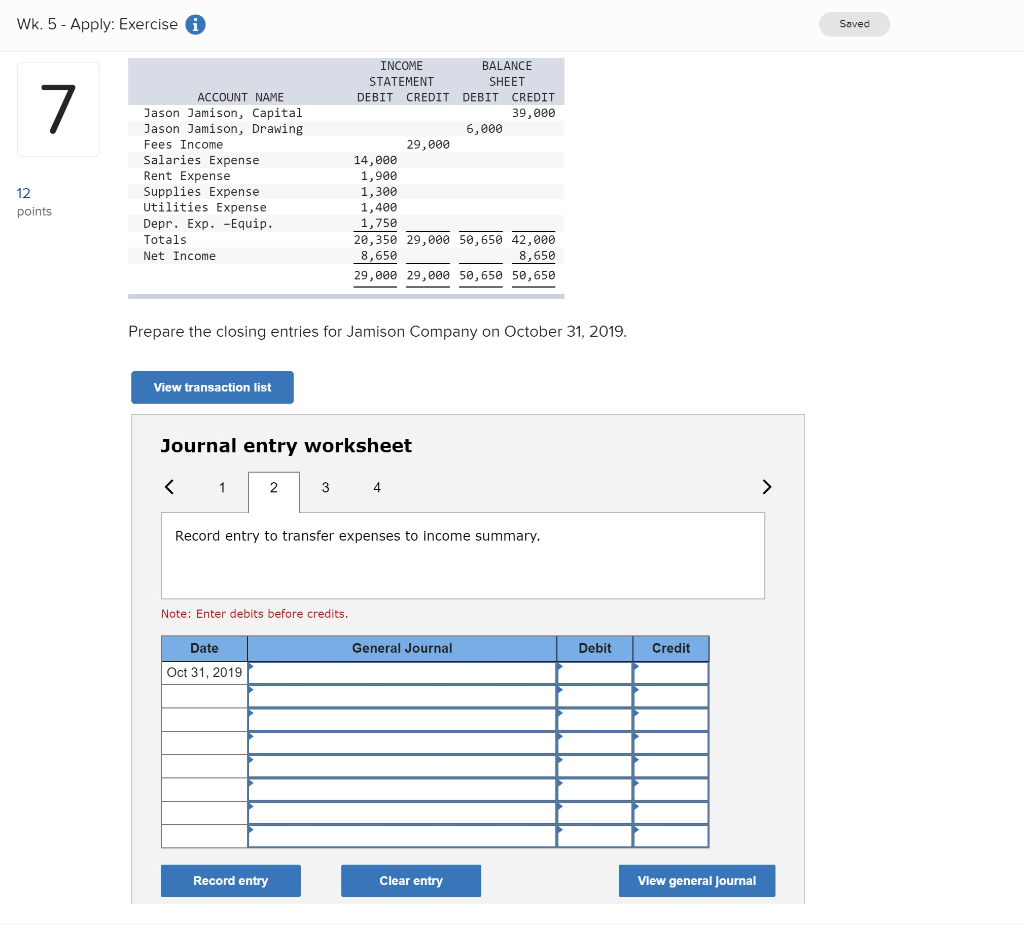Click the Record entry button

[230, 880]
